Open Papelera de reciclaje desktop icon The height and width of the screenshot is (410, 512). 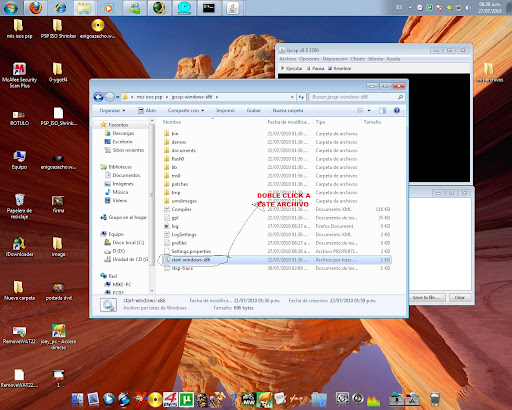point(19,206)
